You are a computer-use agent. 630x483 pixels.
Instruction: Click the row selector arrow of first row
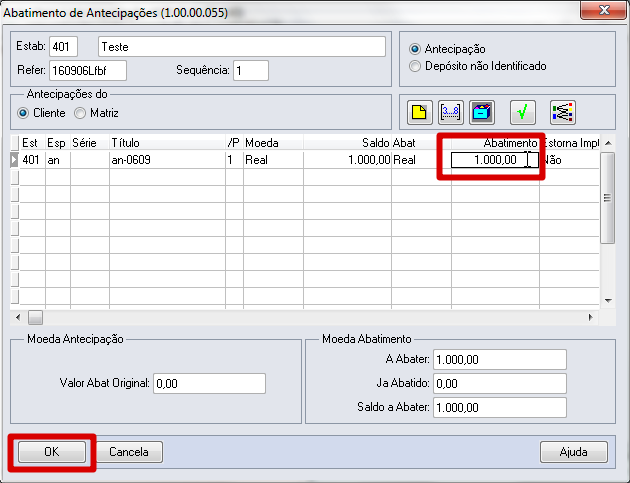(x=14, y=160)
